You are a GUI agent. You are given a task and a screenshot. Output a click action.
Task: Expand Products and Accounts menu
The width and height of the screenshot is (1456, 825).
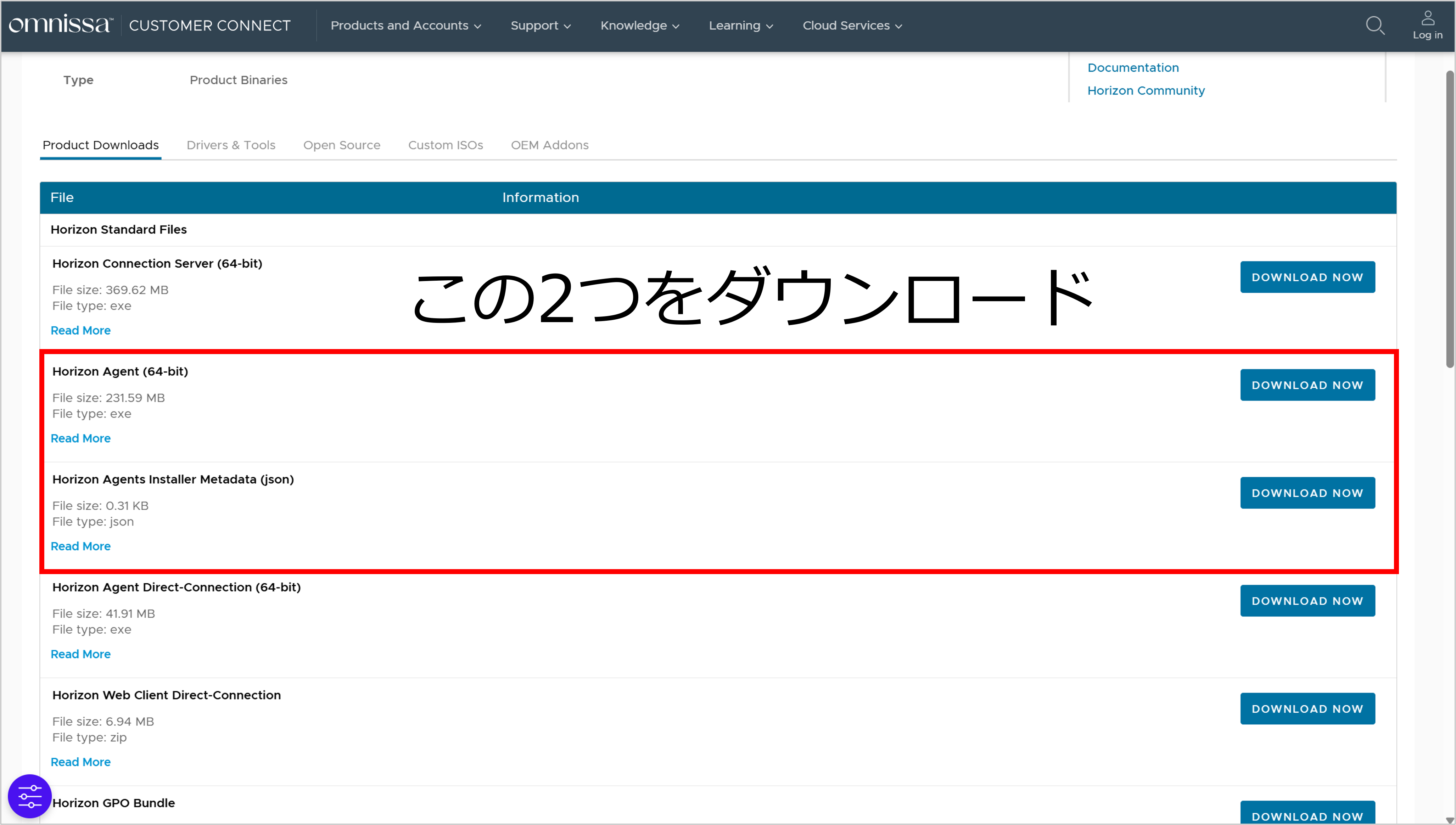click(405, 26)
